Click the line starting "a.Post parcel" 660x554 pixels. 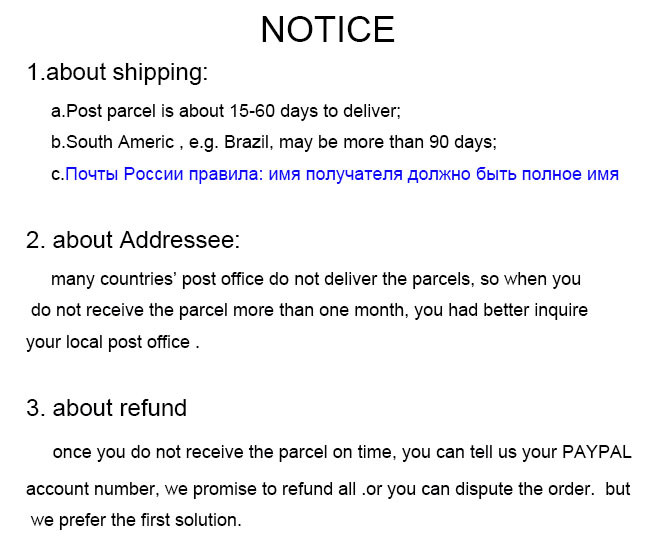(x=225, y=112)
